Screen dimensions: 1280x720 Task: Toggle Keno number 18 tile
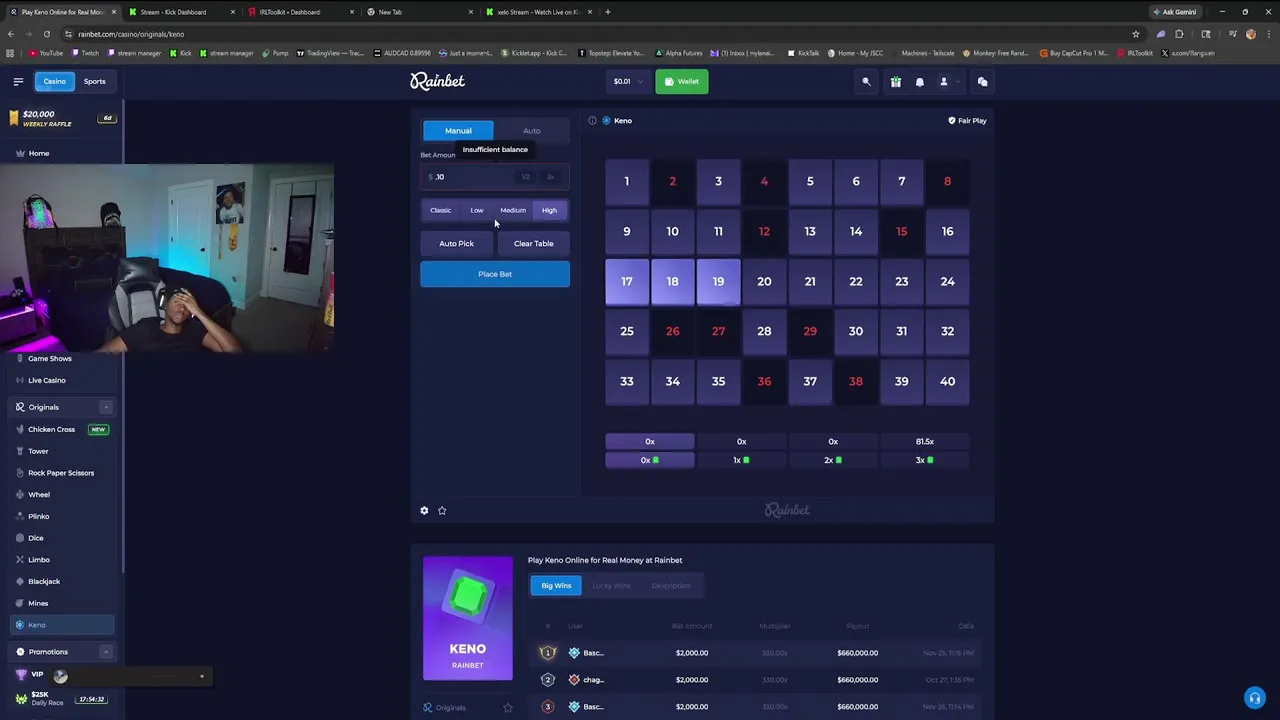tap(673, 282)
